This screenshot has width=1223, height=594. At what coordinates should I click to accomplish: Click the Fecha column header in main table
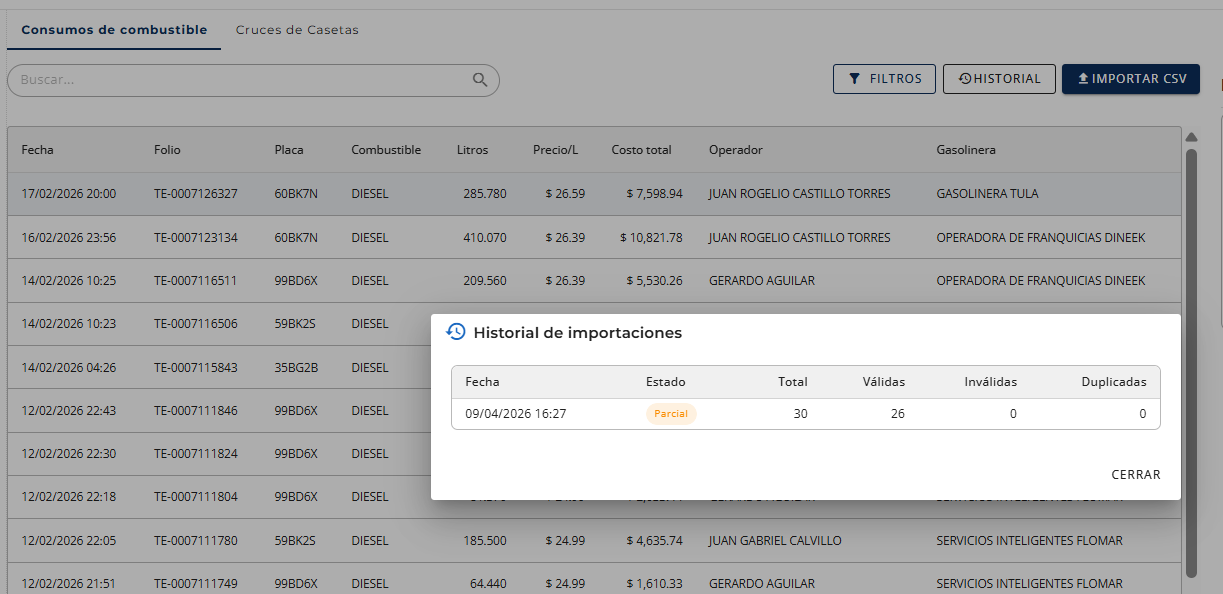(37, 150)
